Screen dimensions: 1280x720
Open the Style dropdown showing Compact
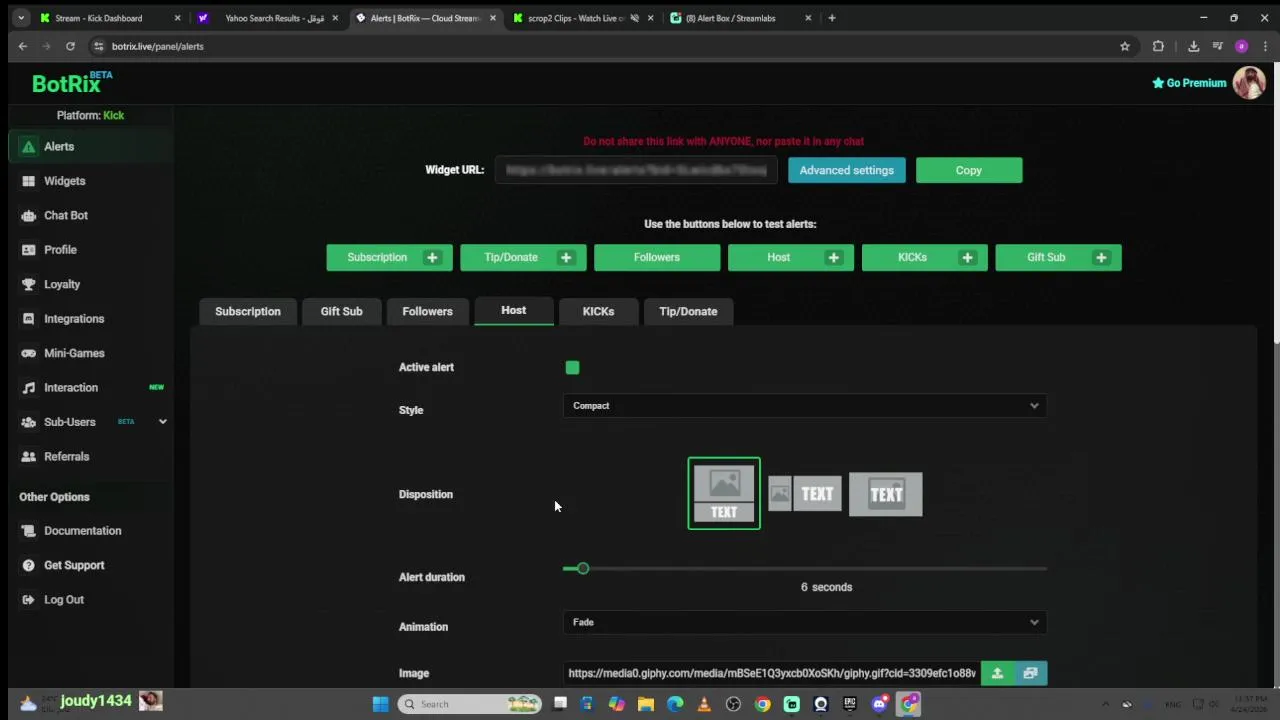pyautogui.click(x=805, y=406)
